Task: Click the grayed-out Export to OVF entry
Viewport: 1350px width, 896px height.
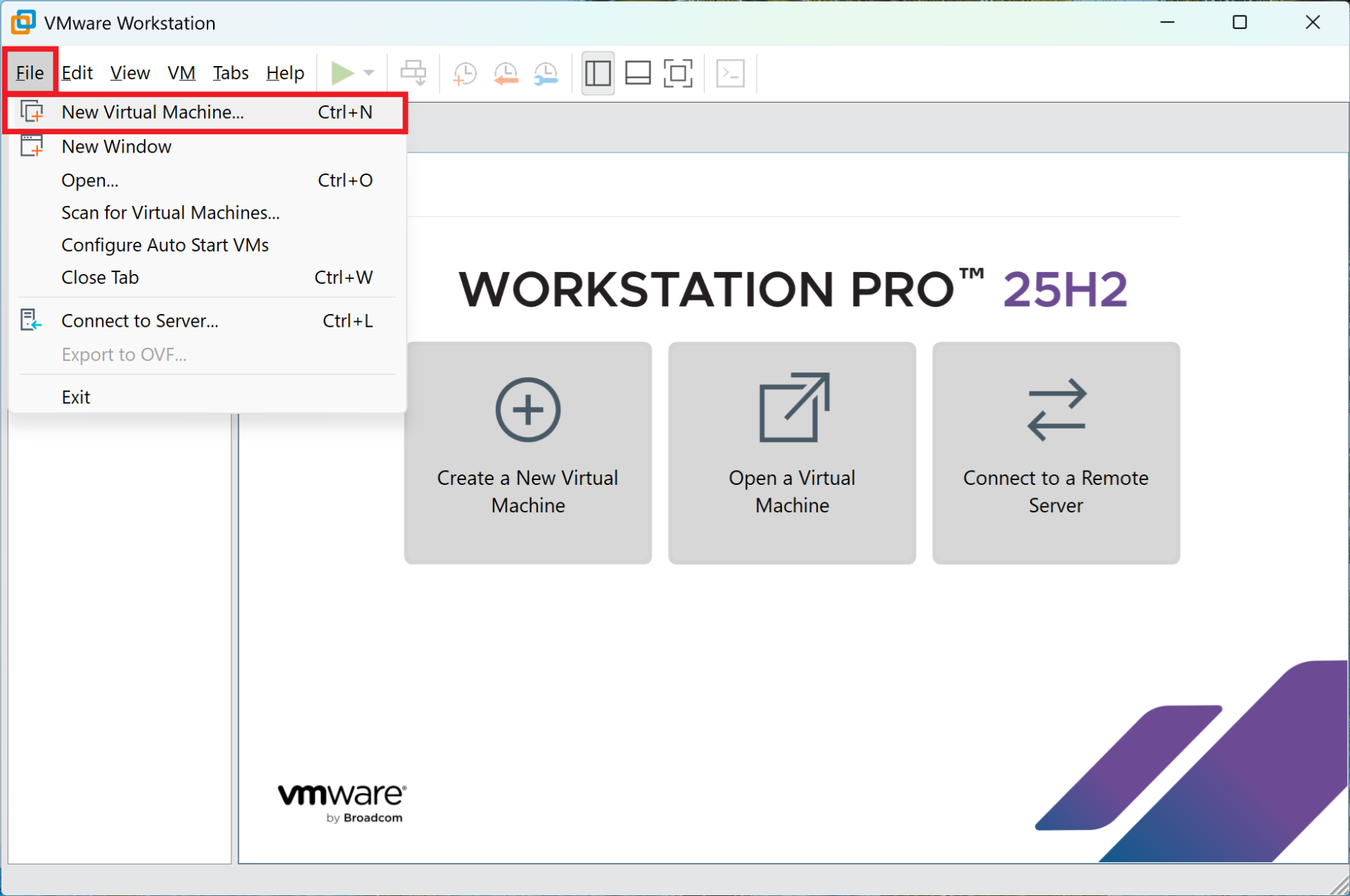Action: coord(124,354)
